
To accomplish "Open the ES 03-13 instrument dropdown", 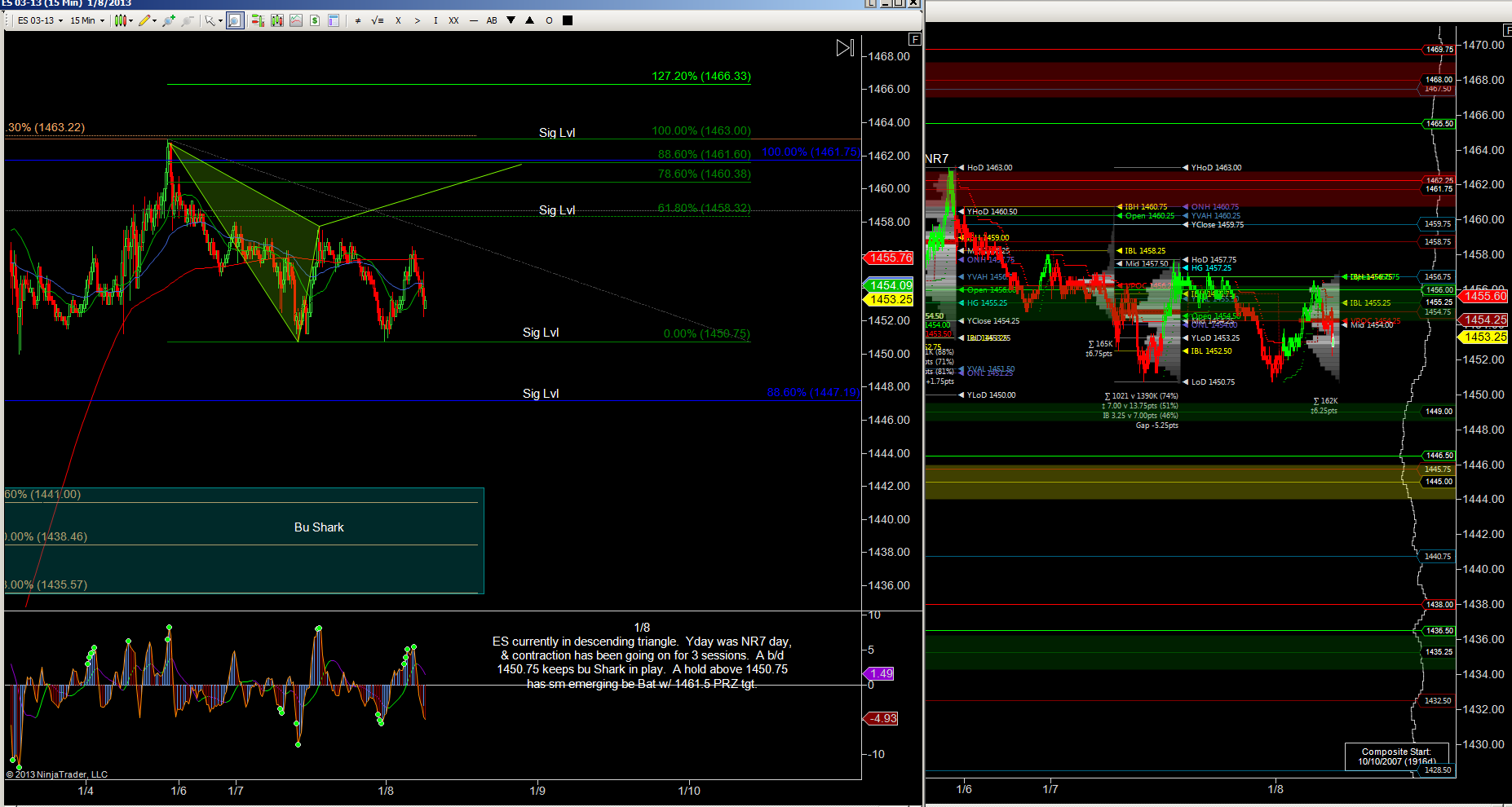I will coord(40,20).
